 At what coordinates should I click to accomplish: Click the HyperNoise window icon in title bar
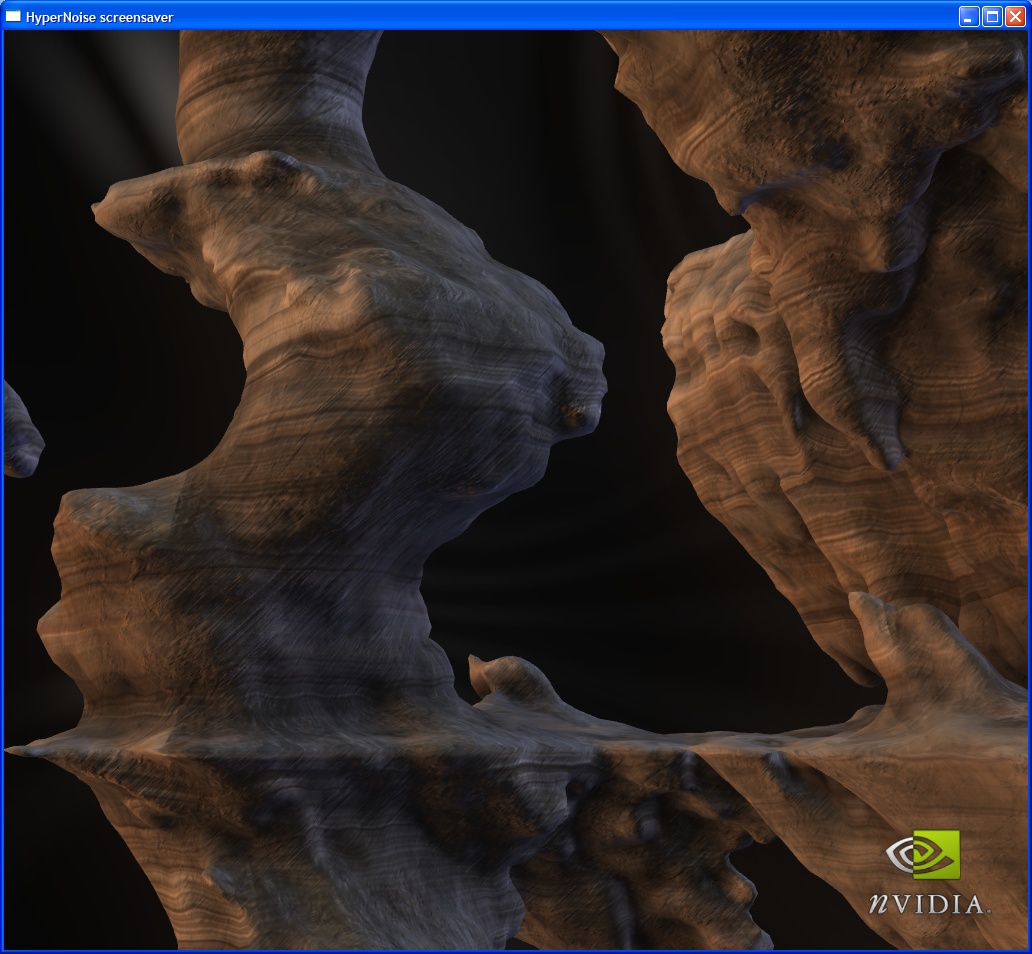point(14,16)
